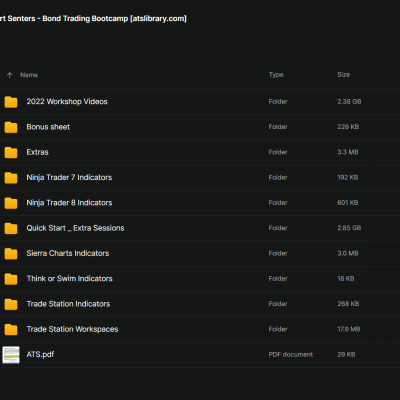Sort files by the Size column header

[343, 75]
